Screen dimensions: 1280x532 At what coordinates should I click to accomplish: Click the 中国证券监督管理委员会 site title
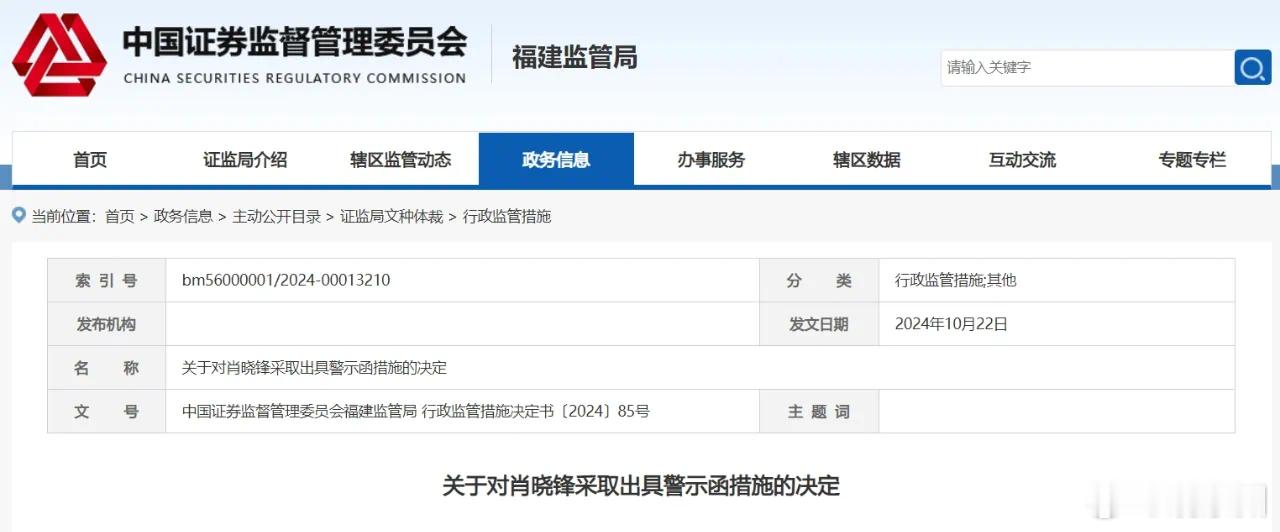(x=295, y=42)
